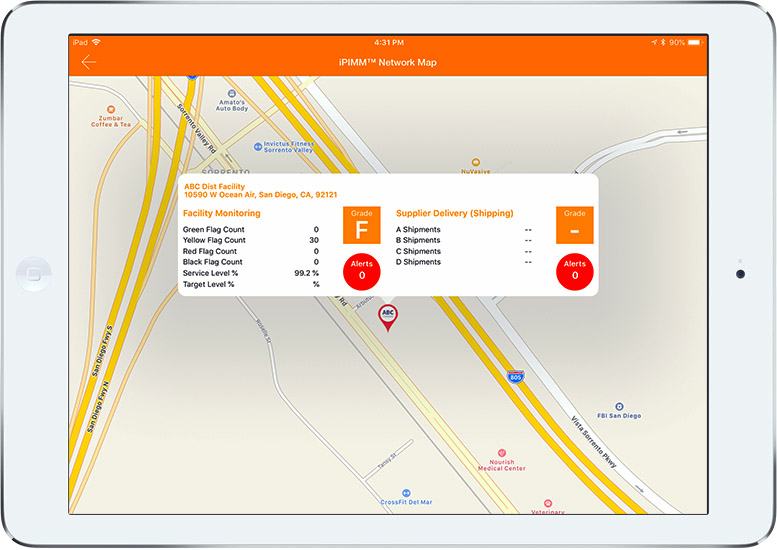
Task: Tap the A Shipments row
Action: coord(464,229)
